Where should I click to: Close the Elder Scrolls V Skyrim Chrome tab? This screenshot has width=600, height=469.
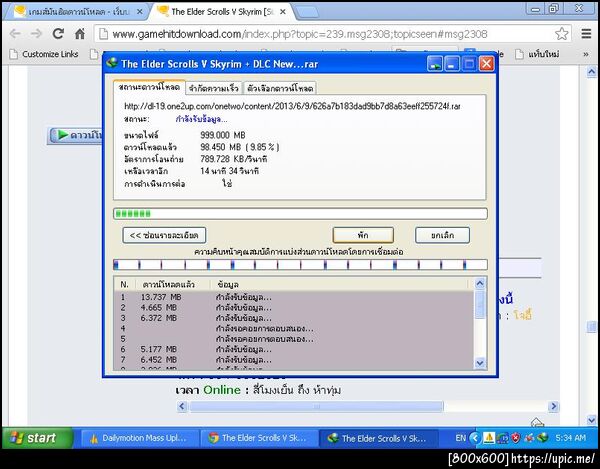(x=283, y=12)
